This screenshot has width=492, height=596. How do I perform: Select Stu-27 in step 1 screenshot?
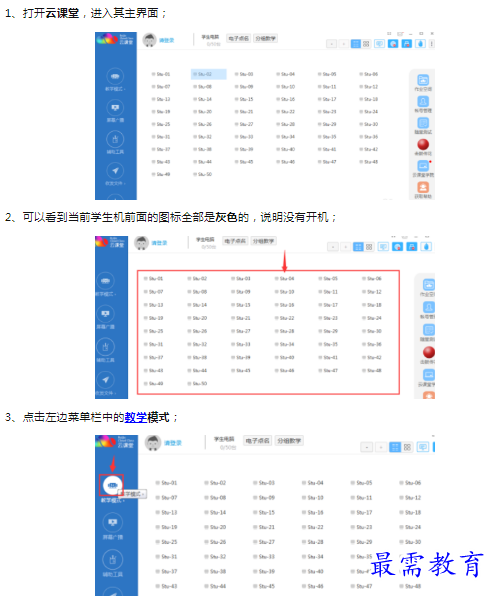point(244,124)
